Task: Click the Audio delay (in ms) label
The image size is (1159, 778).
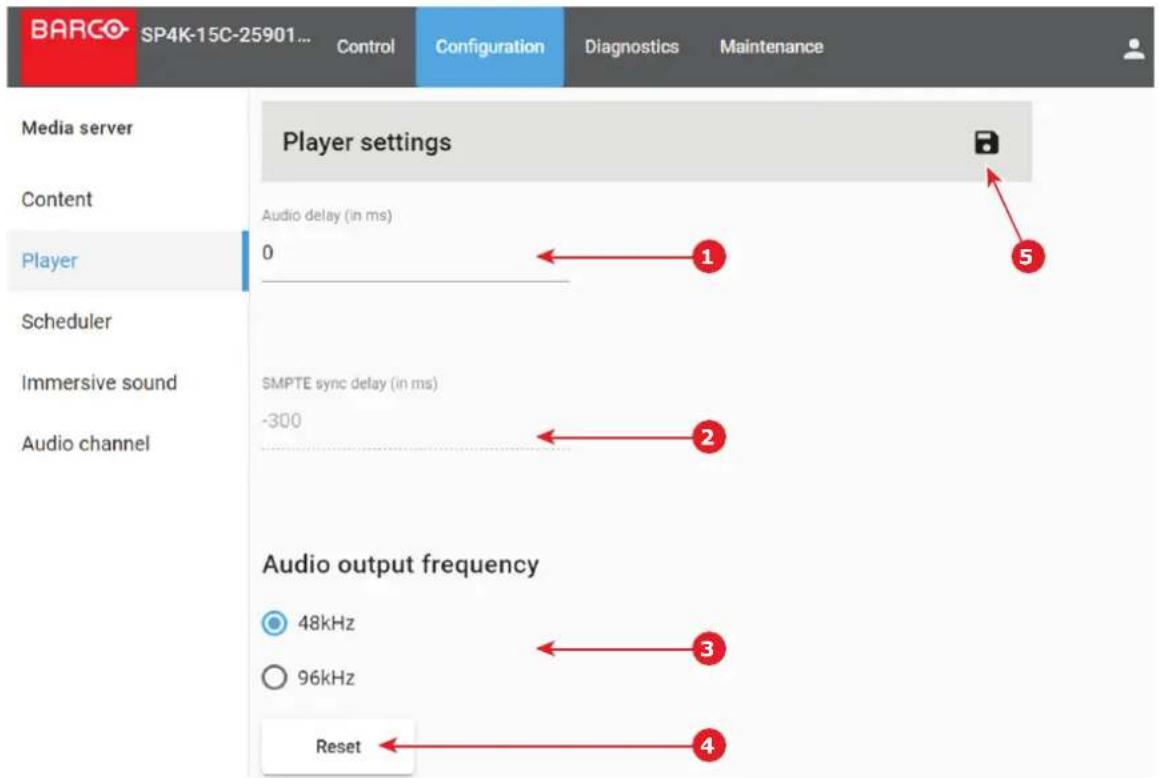Action: click(327, 216)
